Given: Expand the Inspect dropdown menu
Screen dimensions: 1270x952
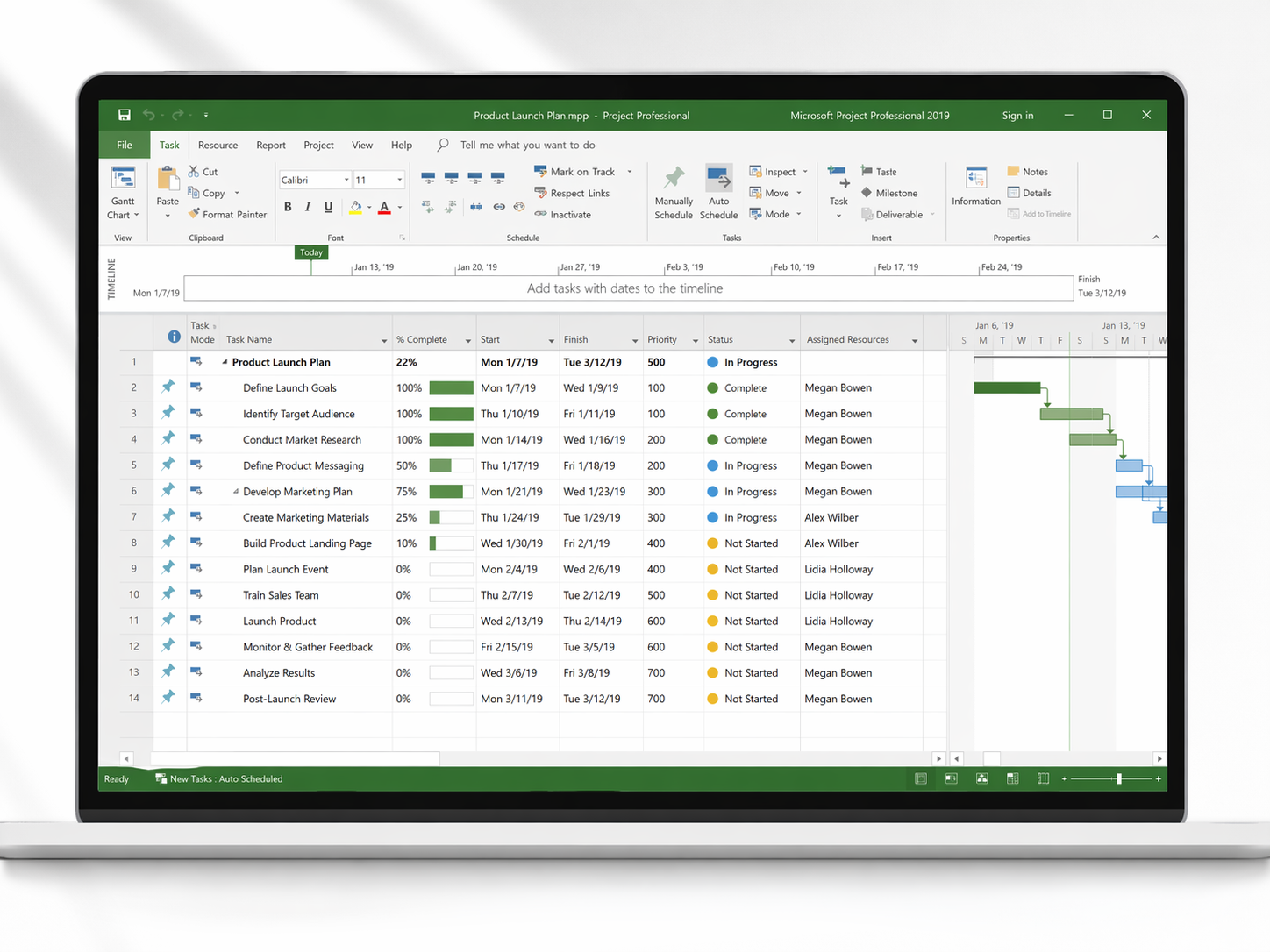Looking at the screenshot, I should (x=805, y=172).
